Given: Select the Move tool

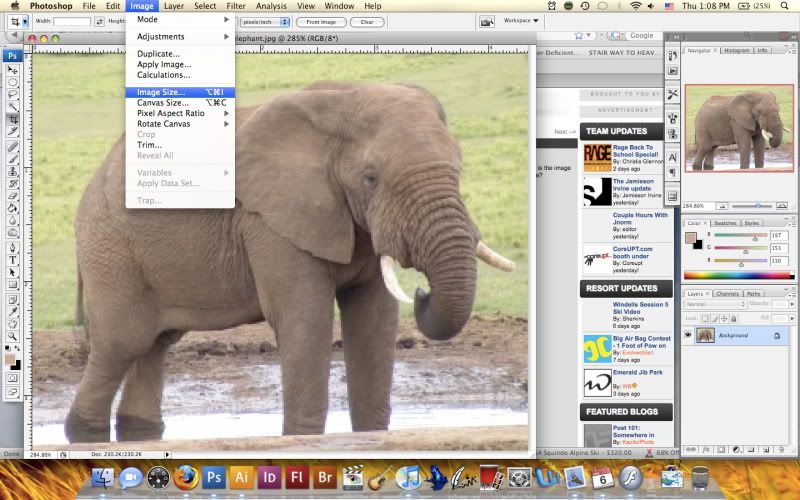Looking at the screenshot, I should [13, 69].
